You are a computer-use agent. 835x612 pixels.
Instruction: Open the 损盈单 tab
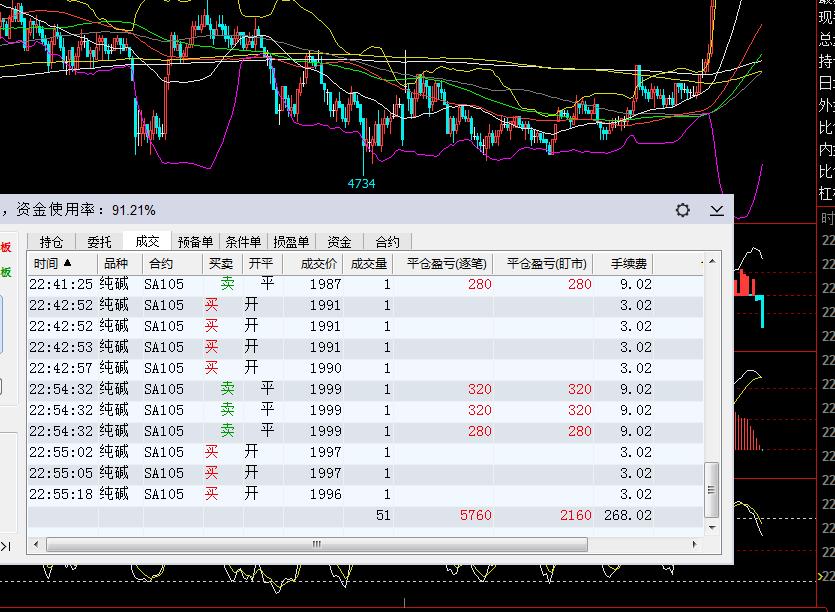pyautogui.click(x=291, y=242)
